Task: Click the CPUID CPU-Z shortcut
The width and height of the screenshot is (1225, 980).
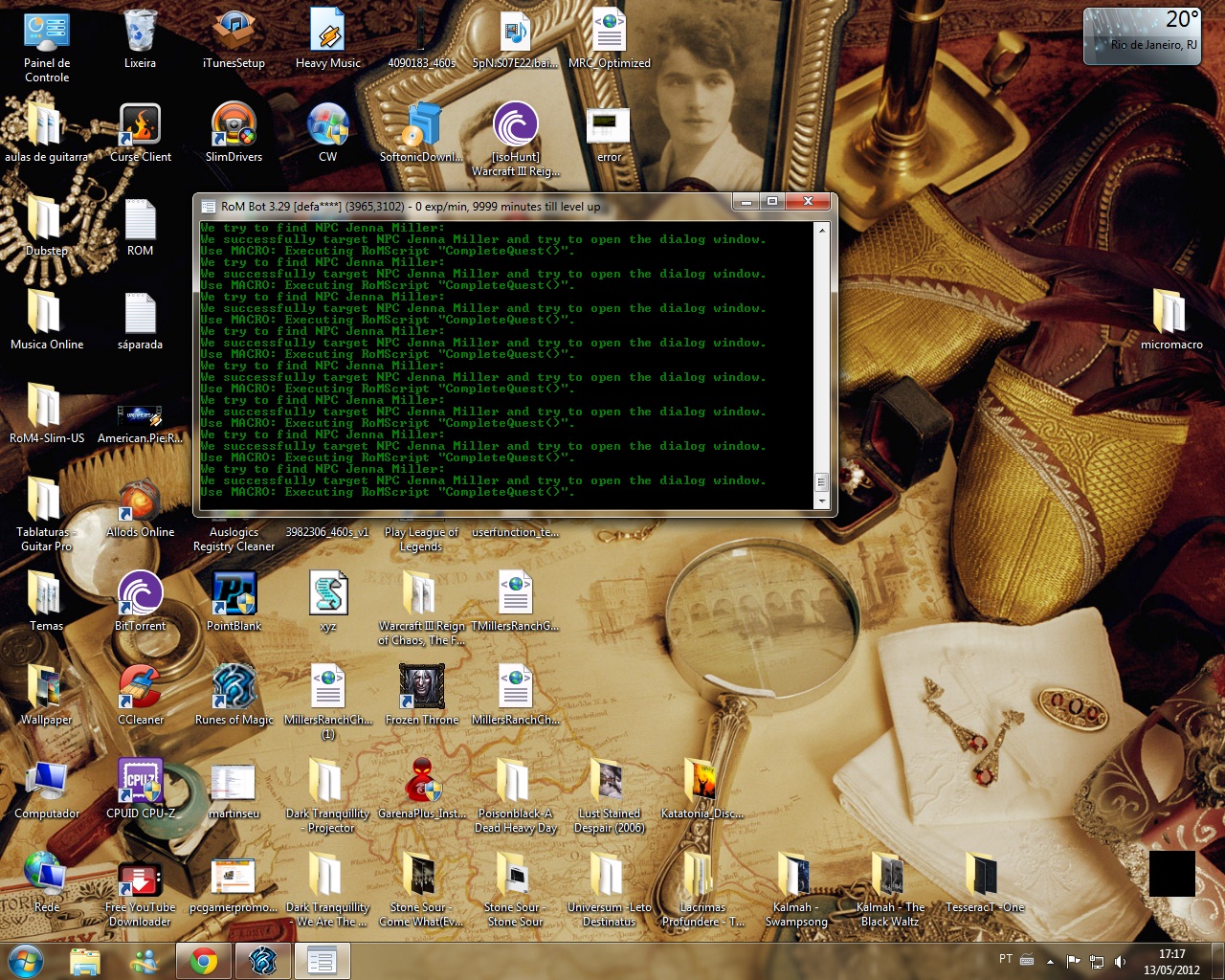Action: [140, 782]
